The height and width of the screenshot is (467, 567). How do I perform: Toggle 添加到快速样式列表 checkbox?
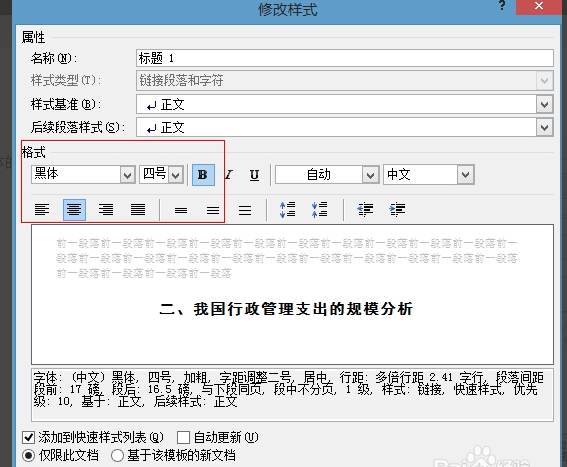click(29, 437)
